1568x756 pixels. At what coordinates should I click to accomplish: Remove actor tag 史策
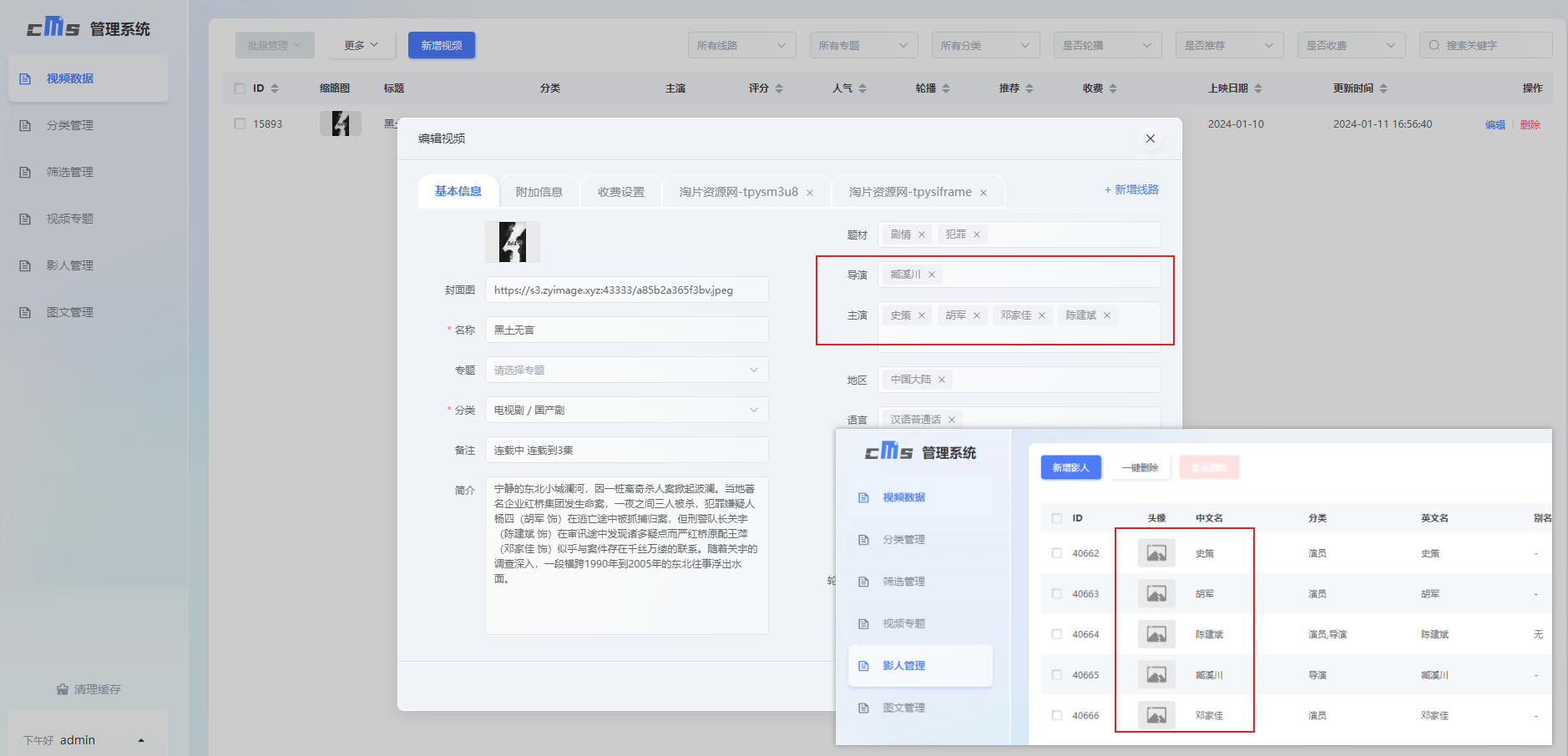(922, 315)
